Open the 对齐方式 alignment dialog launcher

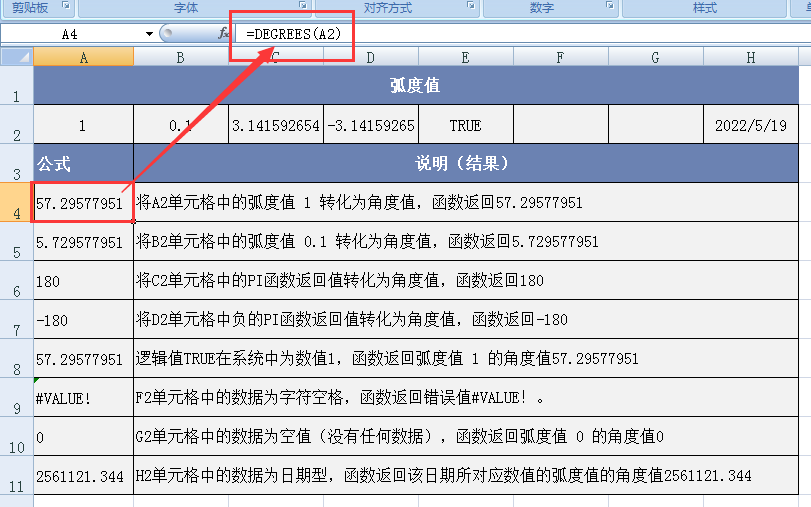[471, 5]
